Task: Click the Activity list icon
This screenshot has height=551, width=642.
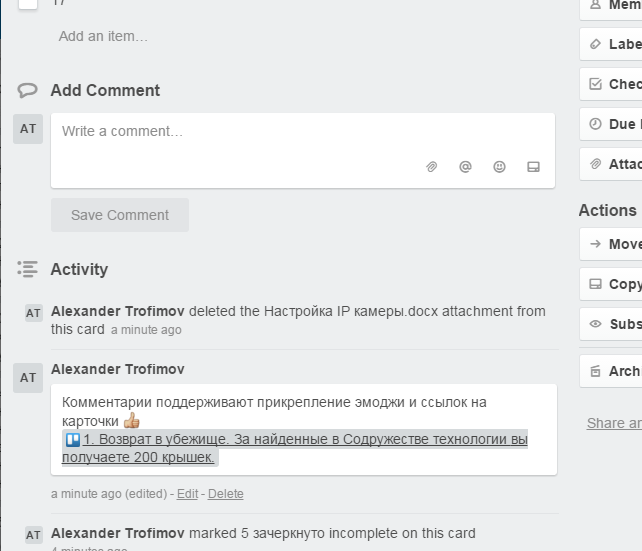Action: [x=27, y=269]
